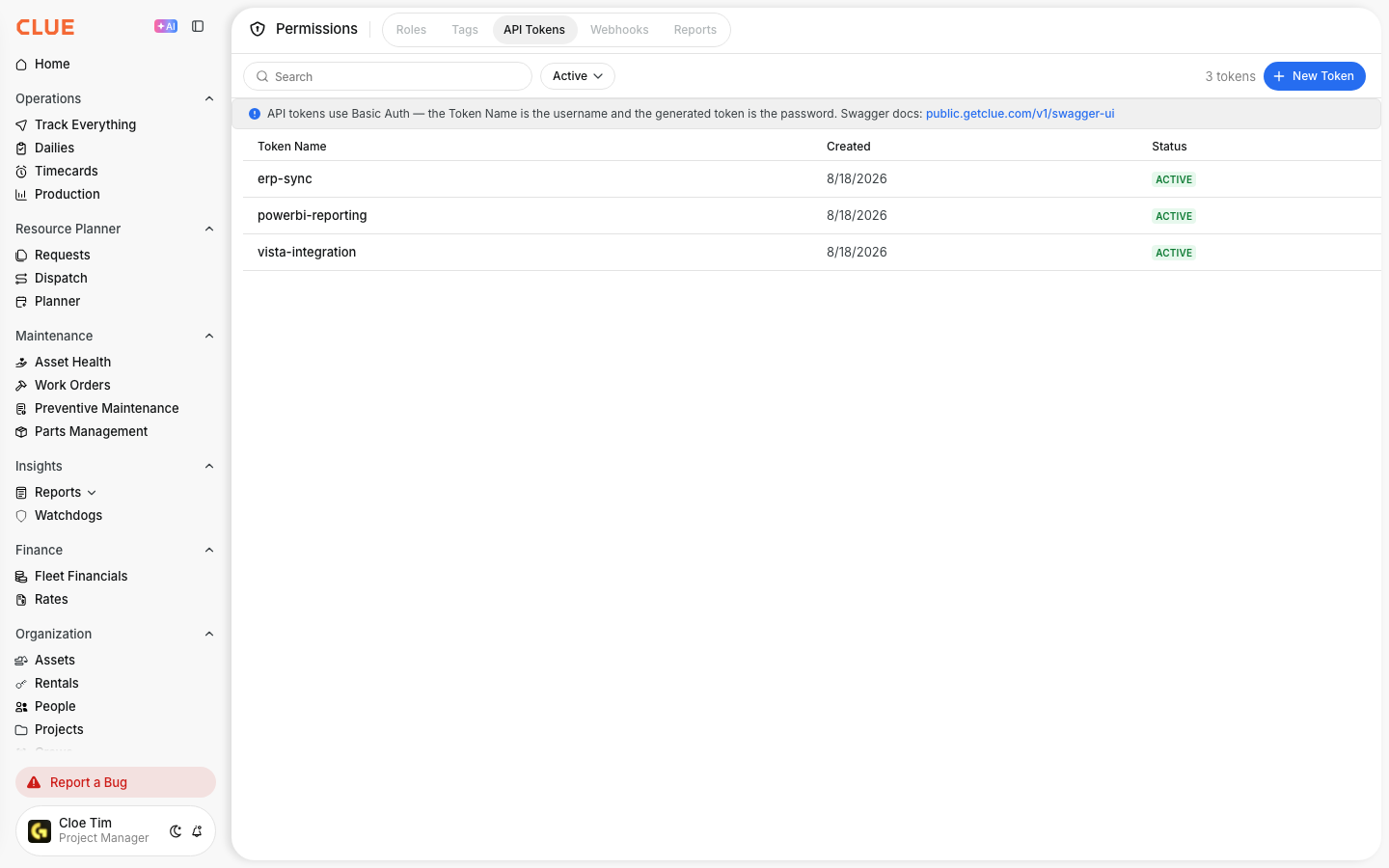This screenshot has height=868, width=1389.
Task: Select the vista-integration token row
Action: 812,253
